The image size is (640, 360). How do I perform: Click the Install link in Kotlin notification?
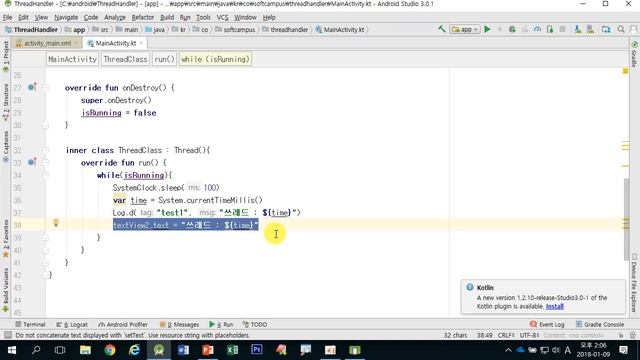tap(555, 306)
